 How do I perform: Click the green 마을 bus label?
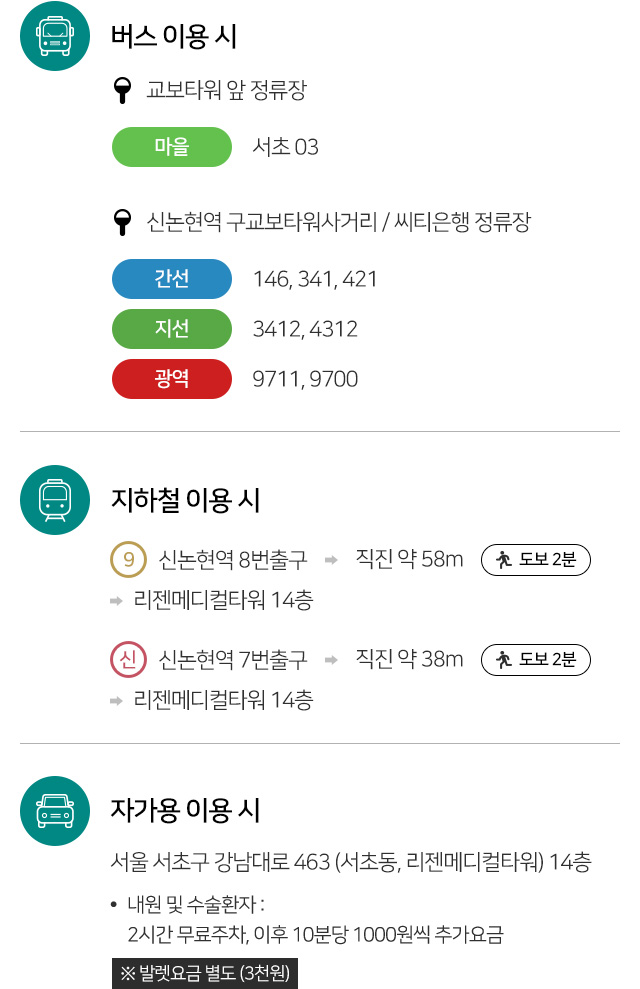(172, 147)
